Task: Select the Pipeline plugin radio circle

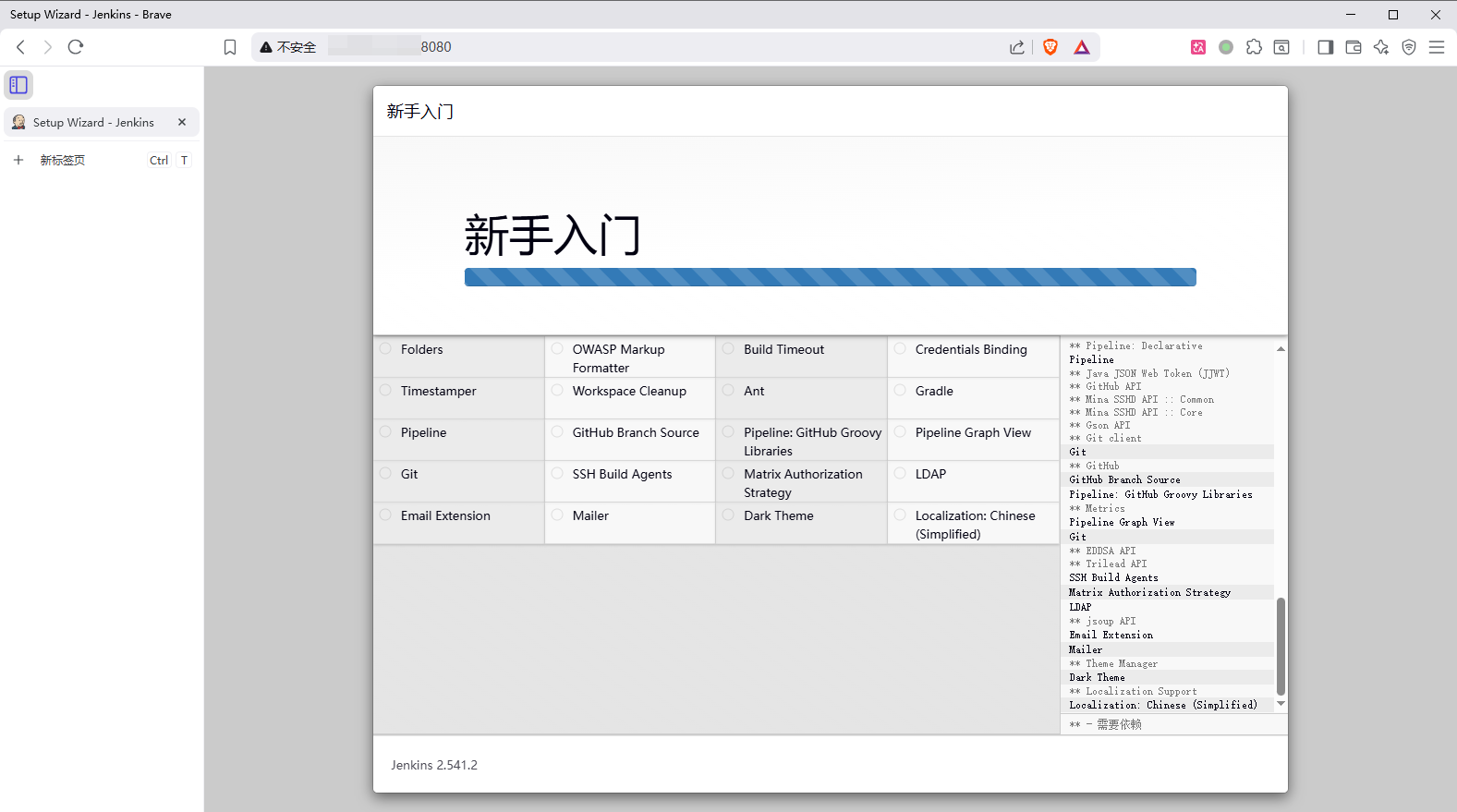Action: coord(386,432)
